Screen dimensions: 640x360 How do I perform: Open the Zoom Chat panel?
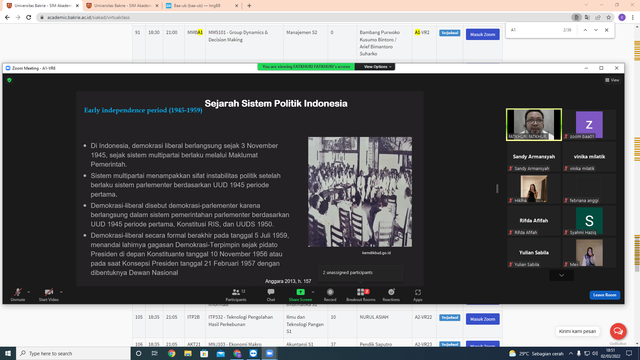(x=271, y=295)
